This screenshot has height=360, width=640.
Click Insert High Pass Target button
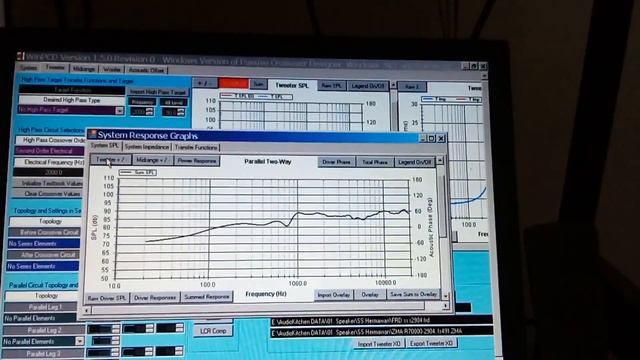(x=158, y=92)
